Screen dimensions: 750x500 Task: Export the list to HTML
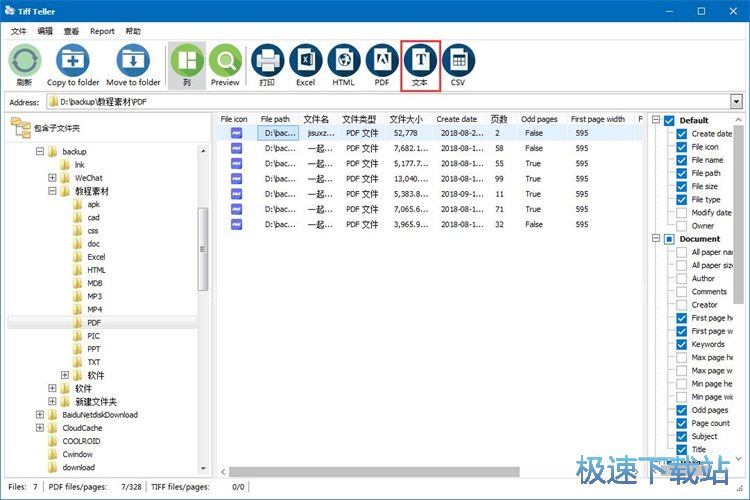(x=343, y=63)
